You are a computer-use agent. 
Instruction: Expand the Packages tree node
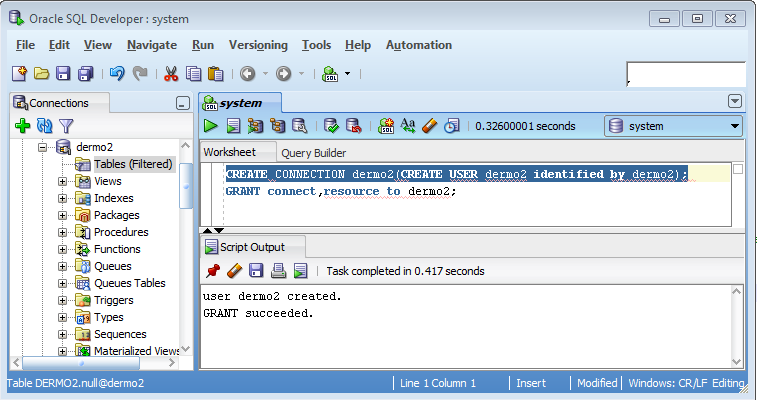pyautogui.click(x=62, y=215)
